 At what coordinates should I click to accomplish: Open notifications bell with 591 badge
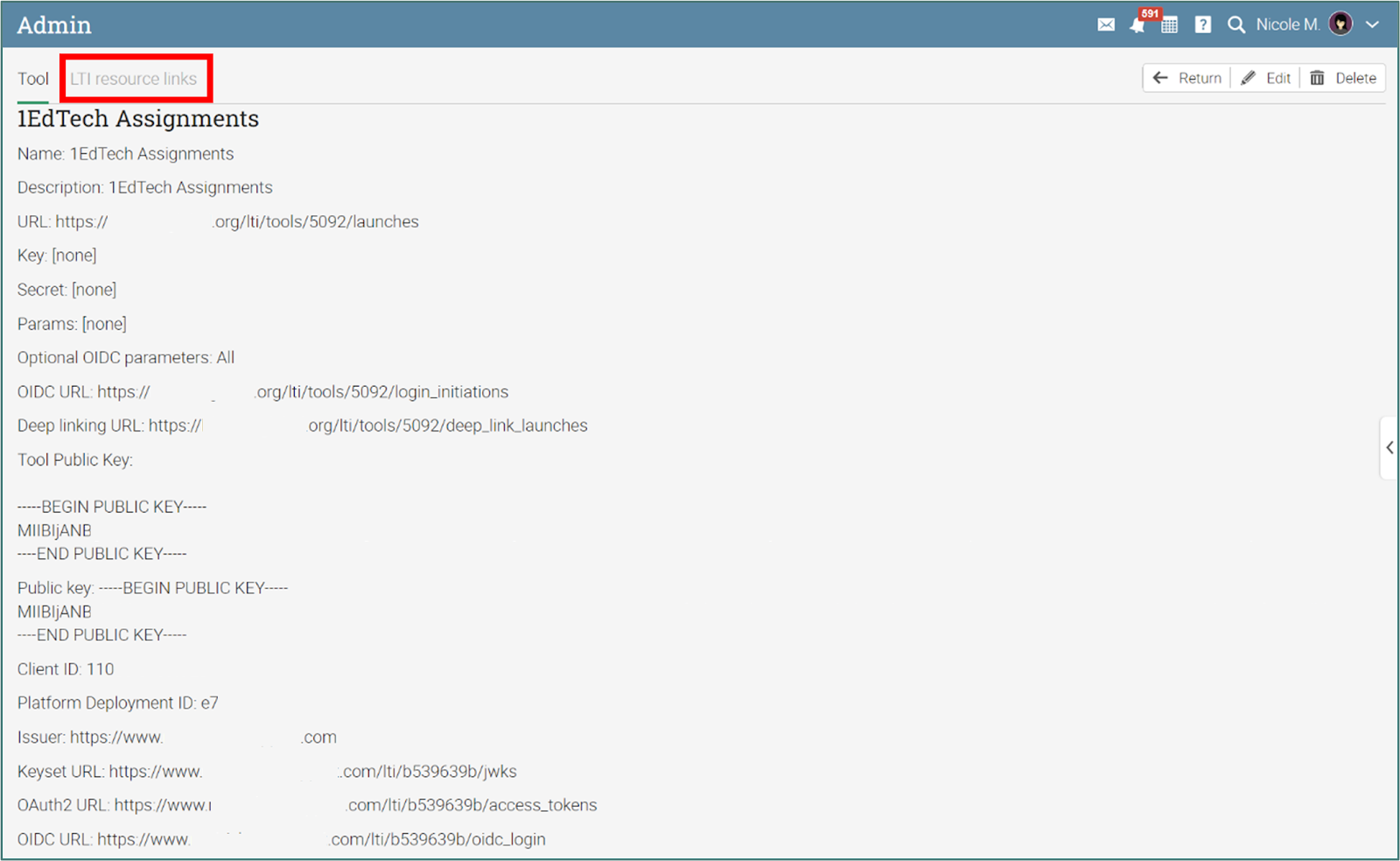tap(1137, 24)
